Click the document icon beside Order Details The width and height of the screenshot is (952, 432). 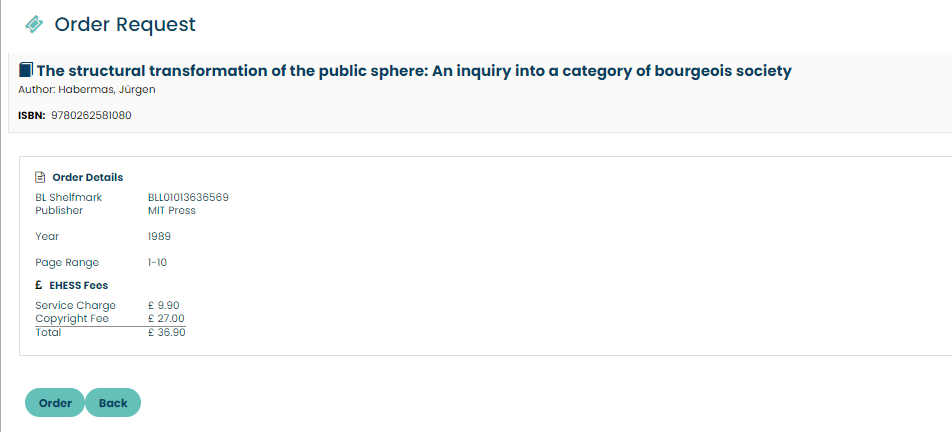(x=41, y=177)
